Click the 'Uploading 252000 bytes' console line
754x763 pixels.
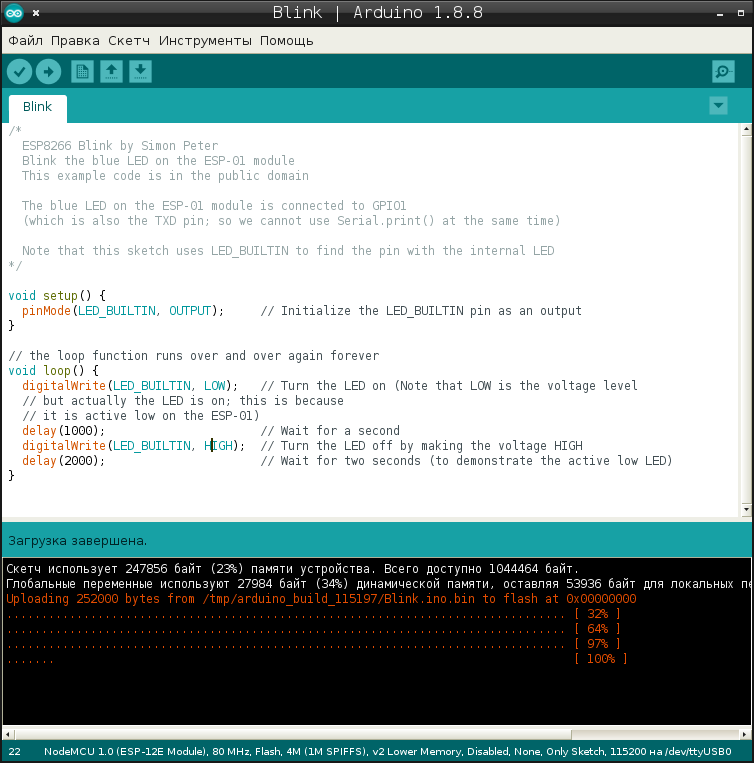pos(321,599)
